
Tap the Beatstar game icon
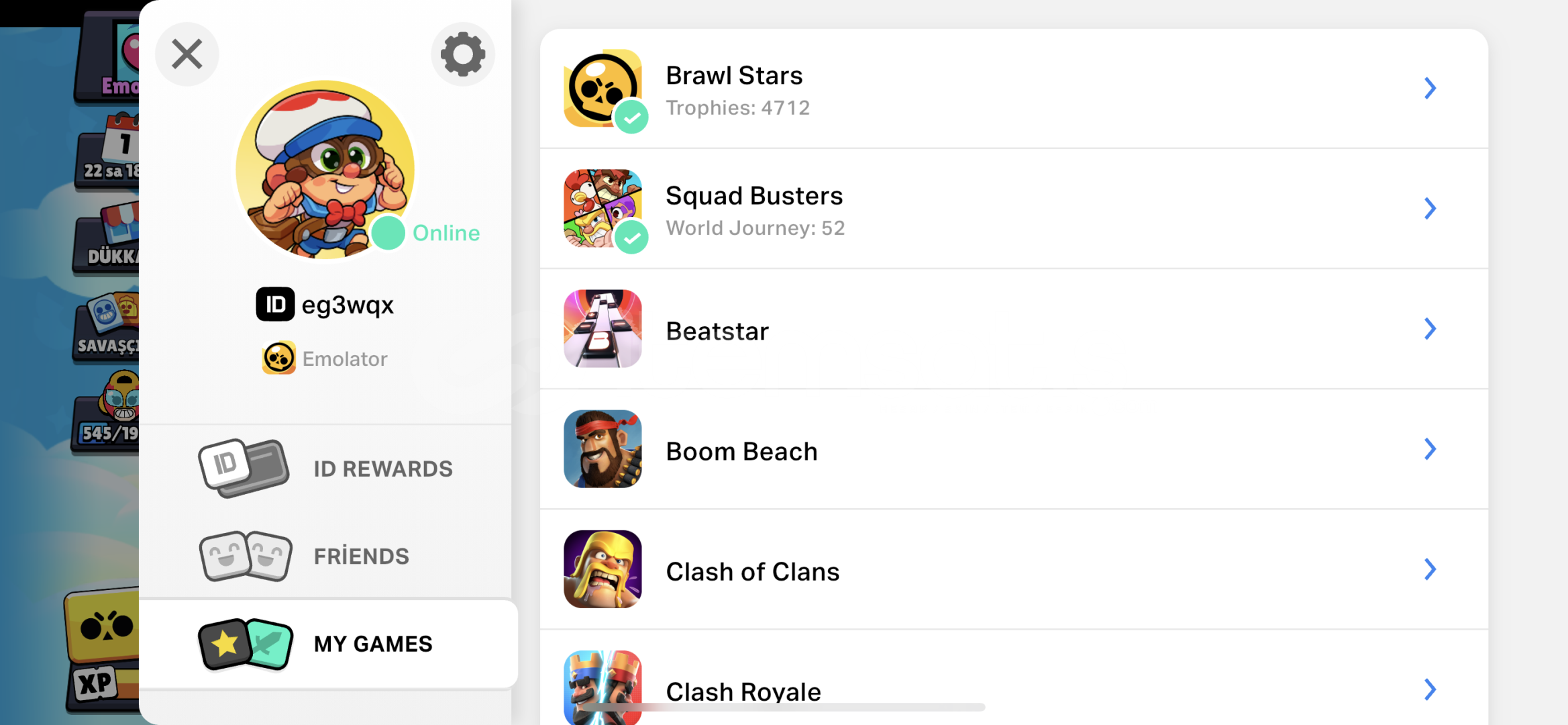tap(603, 328)
